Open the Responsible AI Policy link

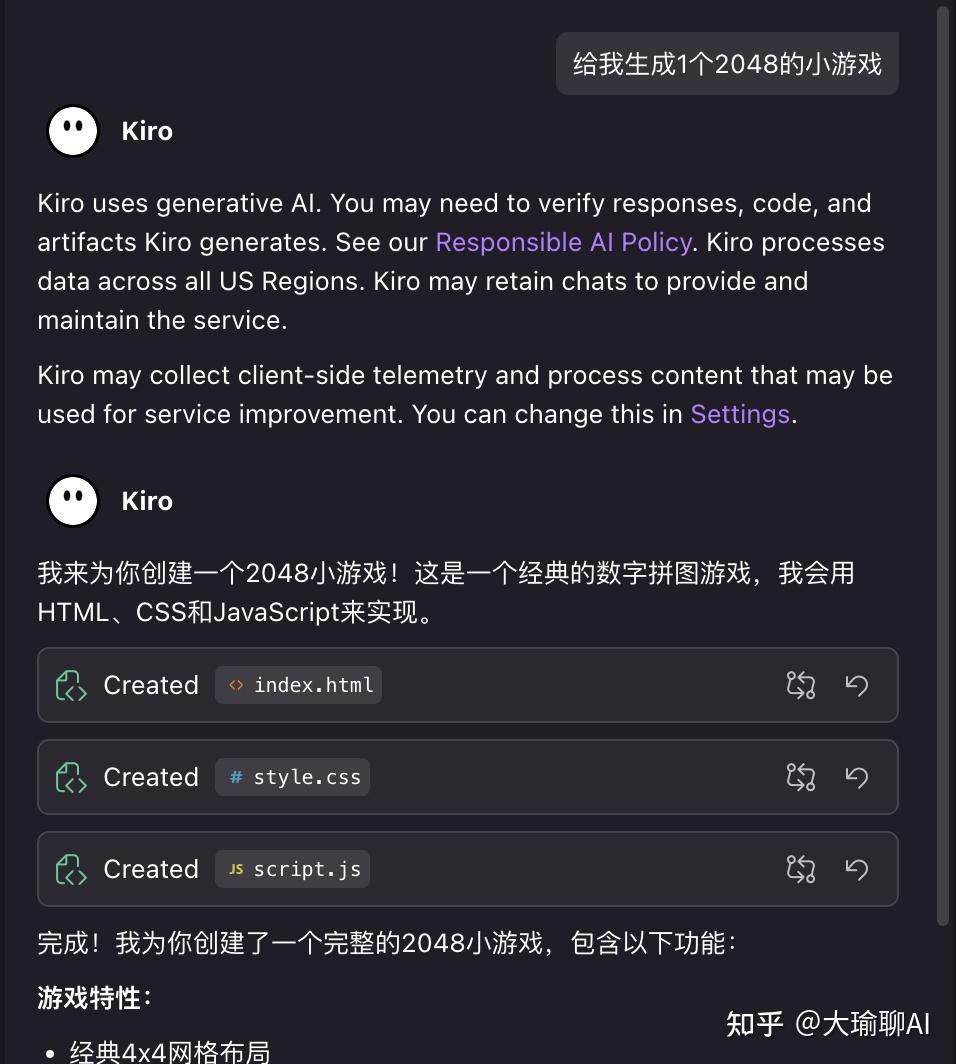(562, 242)
